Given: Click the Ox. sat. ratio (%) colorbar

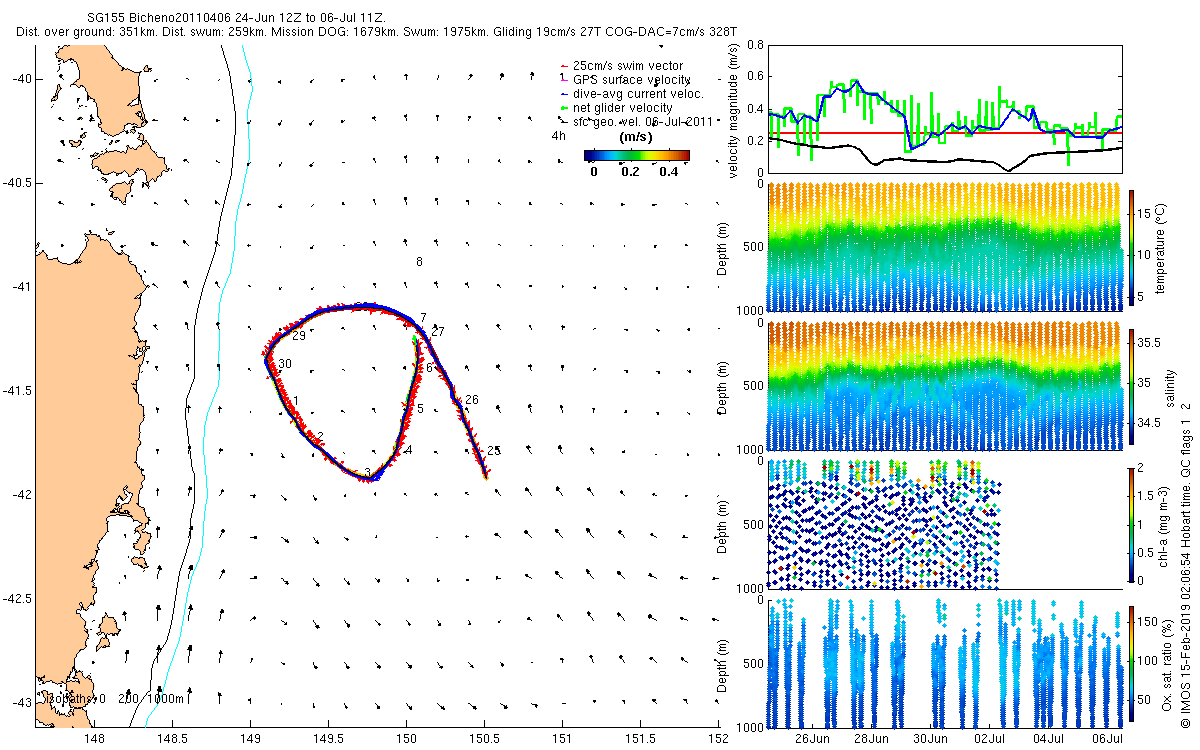Looking at the screenshot, I should [1131, 662].
